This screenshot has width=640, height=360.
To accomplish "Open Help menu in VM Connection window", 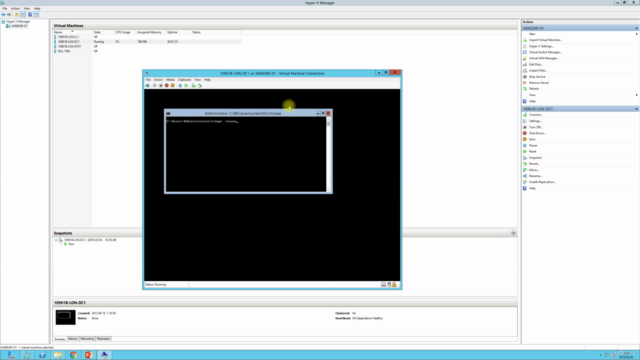I will tap(207, 80).
